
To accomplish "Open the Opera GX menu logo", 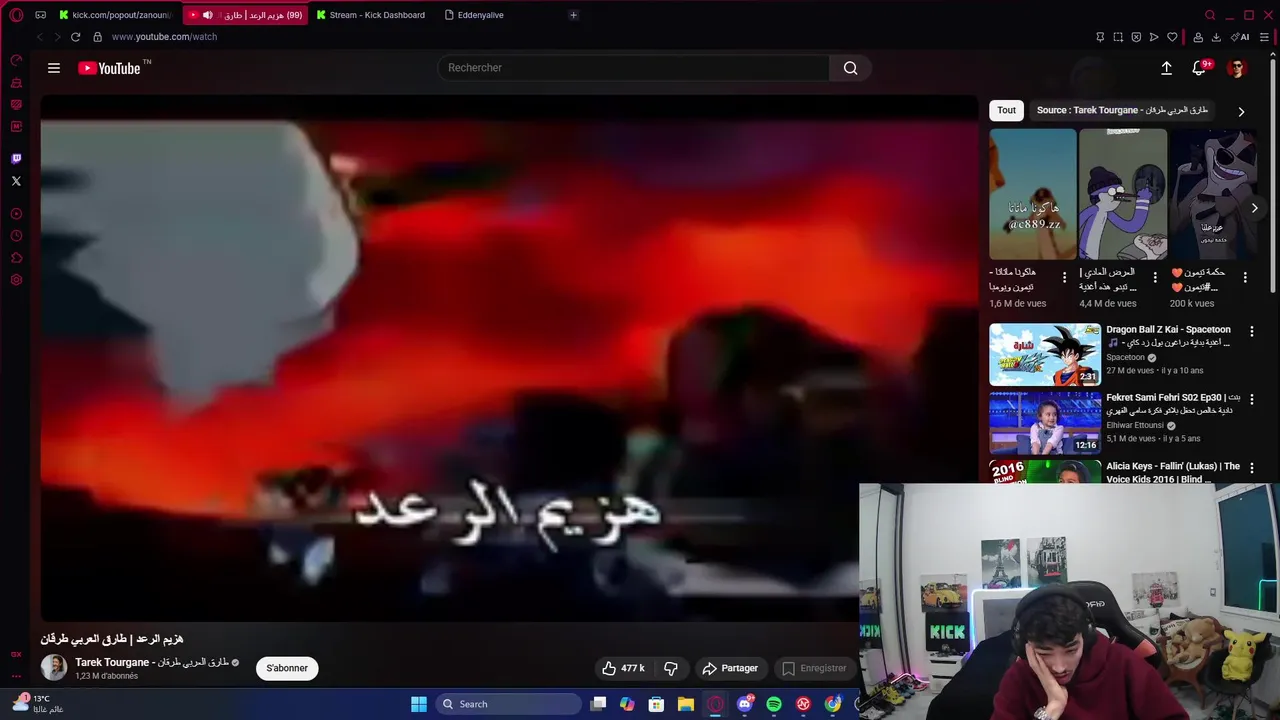I will click(16, 15).
